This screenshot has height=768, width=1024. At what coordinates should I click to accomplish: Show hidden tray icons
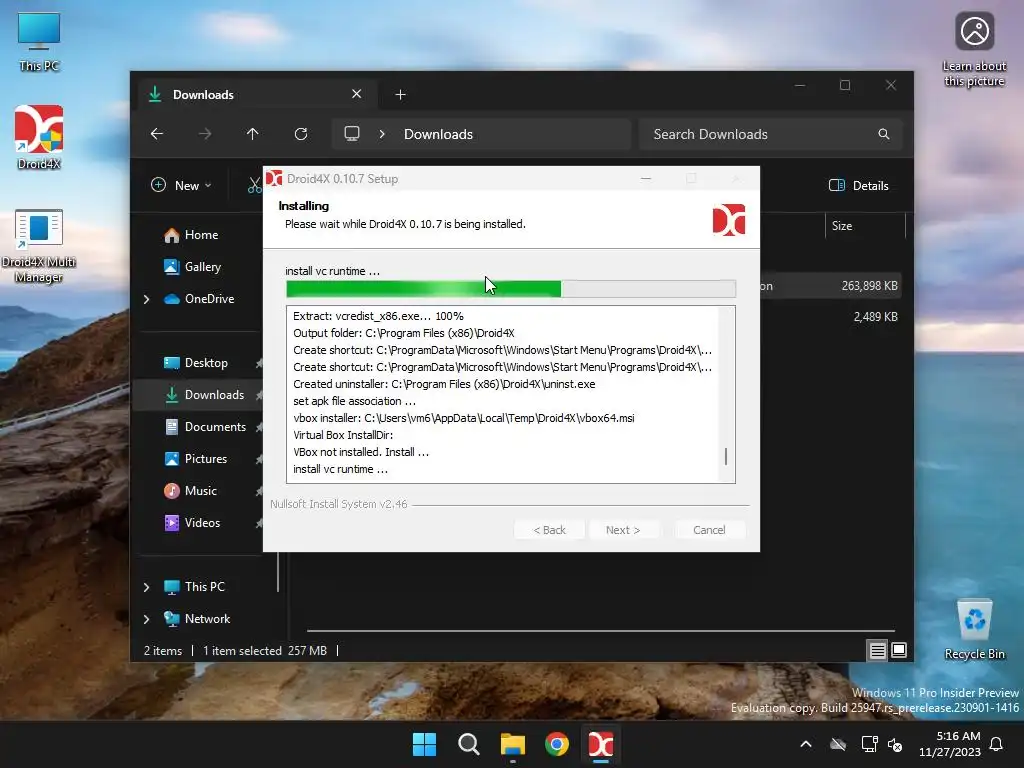click(806, 744)
